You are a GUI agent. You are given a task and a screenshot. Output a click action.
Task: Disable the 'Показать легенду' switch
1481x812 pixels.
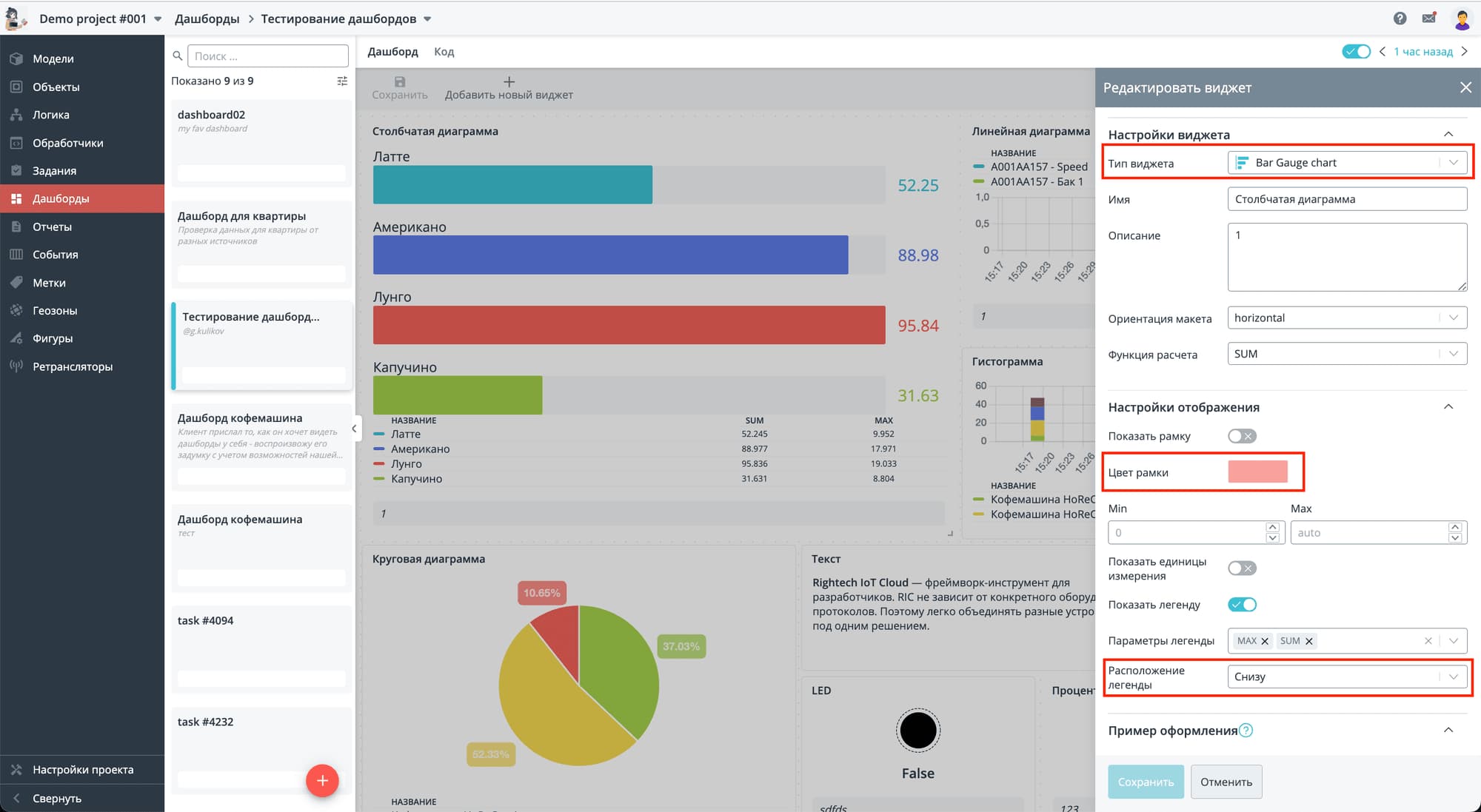click(1242, 605)
